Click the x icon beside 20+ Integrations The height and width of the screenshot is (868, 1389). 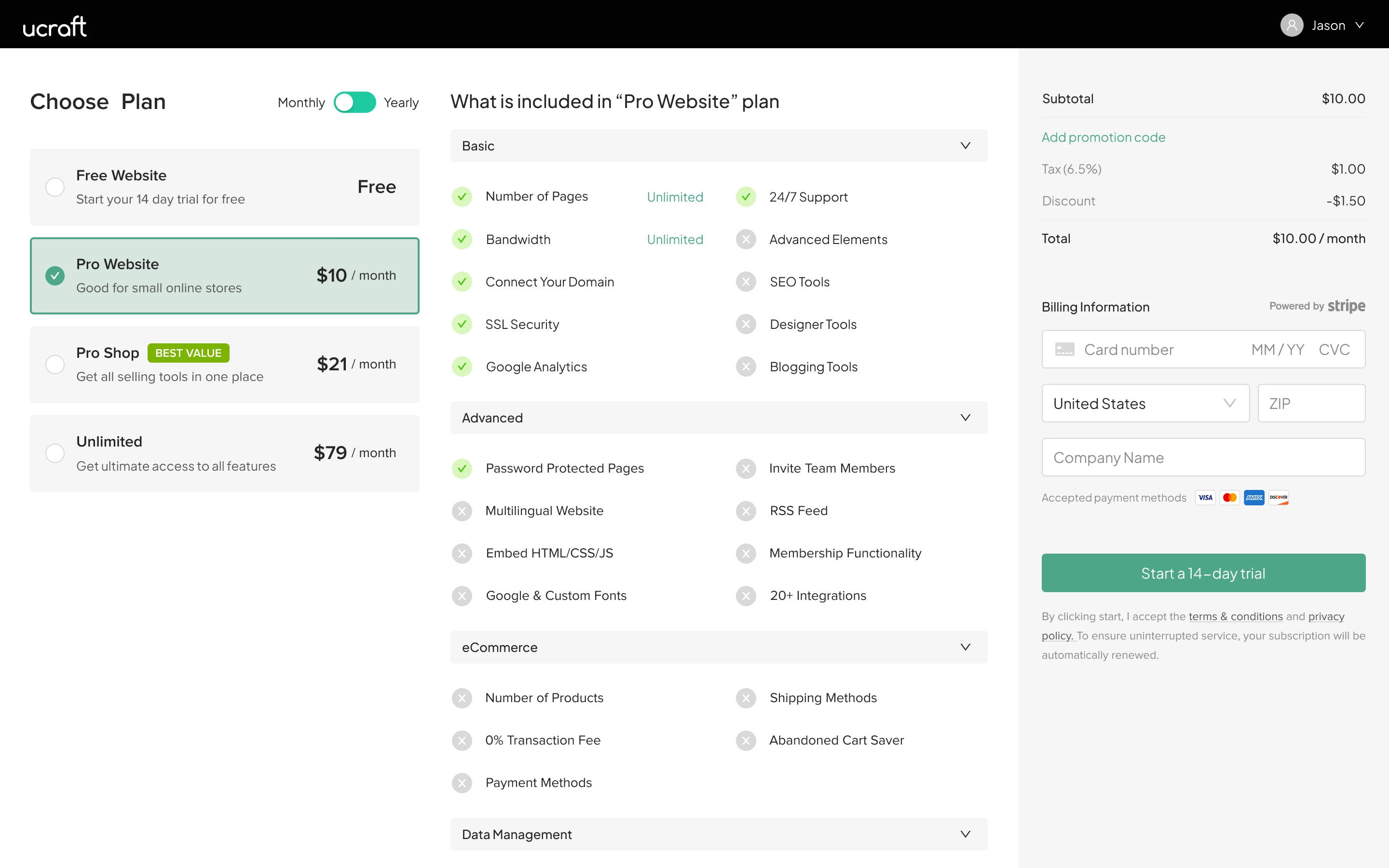tap(746, 596)
